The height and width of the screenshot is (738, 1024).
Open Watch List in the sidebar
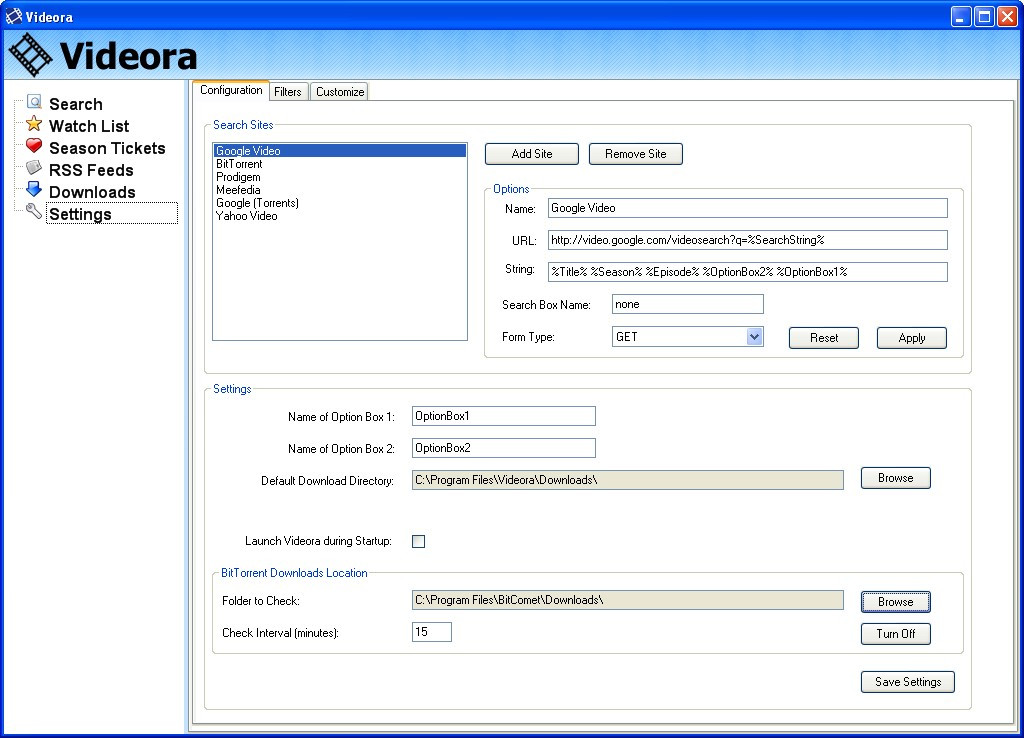pyautogui.click(x=89, y=126)
